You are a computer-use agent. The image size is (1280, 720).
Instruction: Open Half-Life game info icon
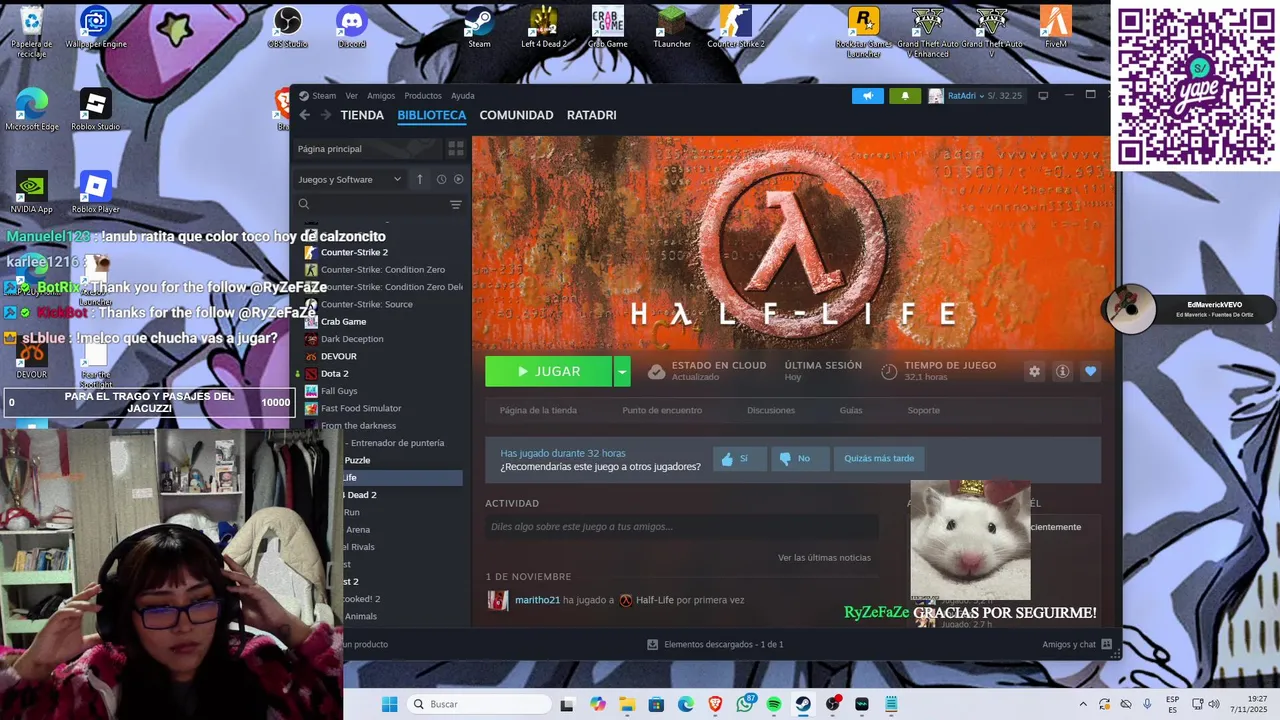pos(1062,371)
